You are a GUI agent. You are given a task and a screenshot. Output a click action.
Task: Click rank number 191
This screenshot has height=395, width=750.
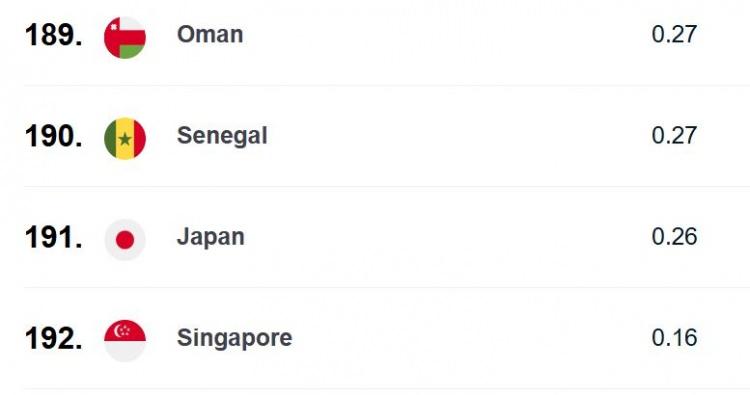[x=53, y=238]
